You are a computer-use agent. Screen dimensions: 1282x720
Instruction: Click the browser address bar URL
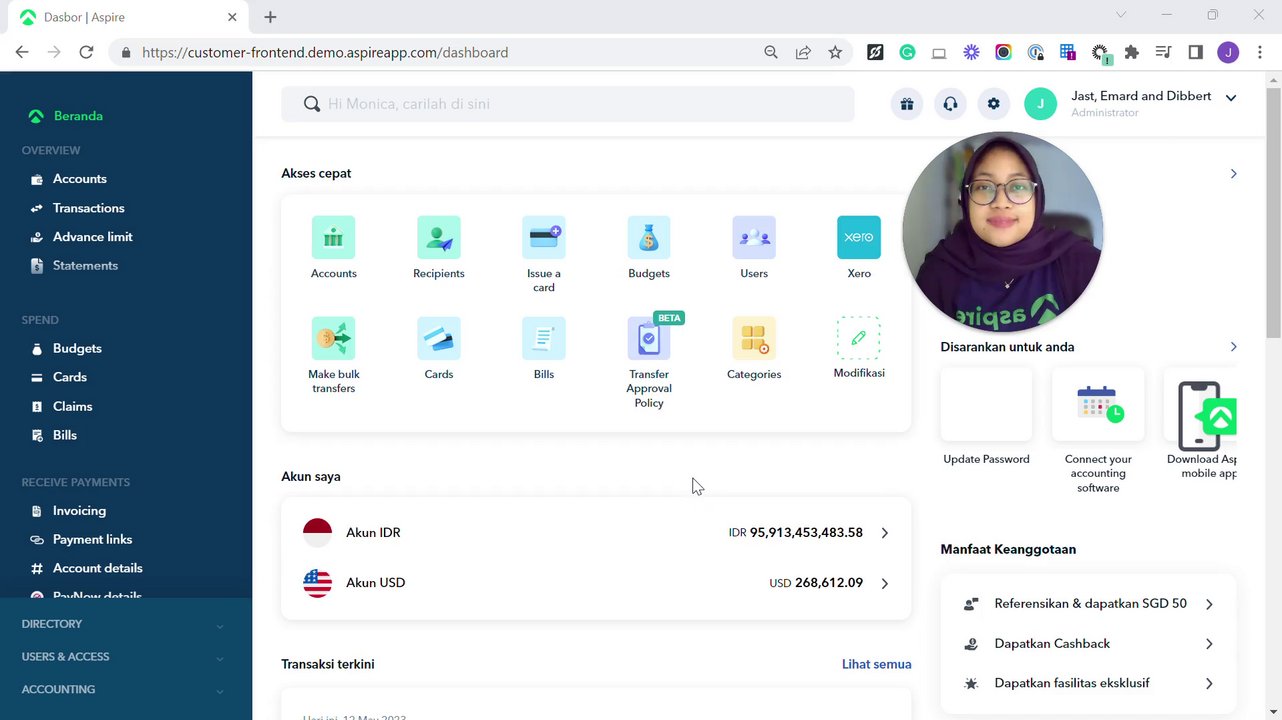pos(325,52)
